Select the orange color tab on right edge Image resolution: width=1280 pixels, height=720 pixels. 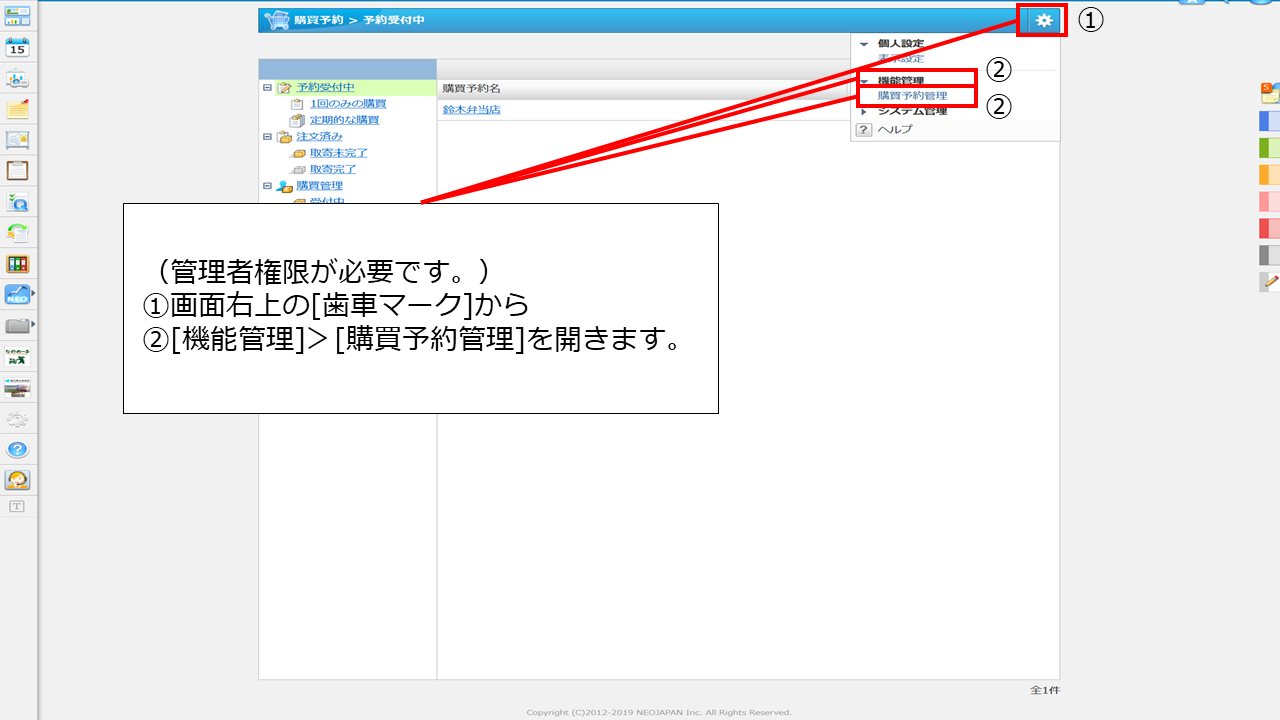click(1269, 175)
